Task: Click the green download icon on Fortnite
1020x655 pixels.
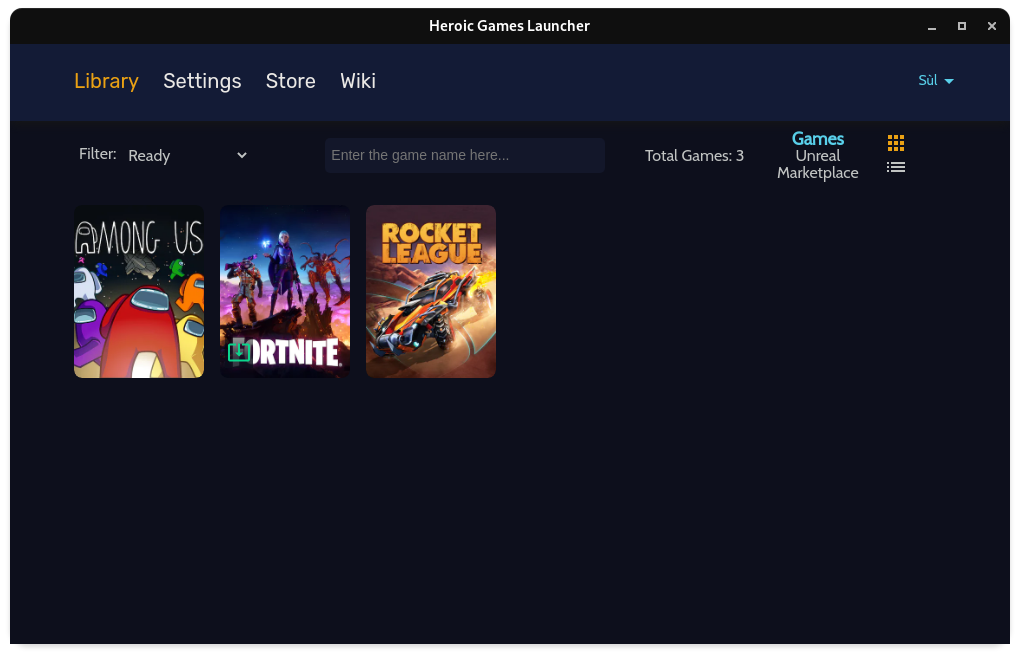Action: (x=239, y=352)
